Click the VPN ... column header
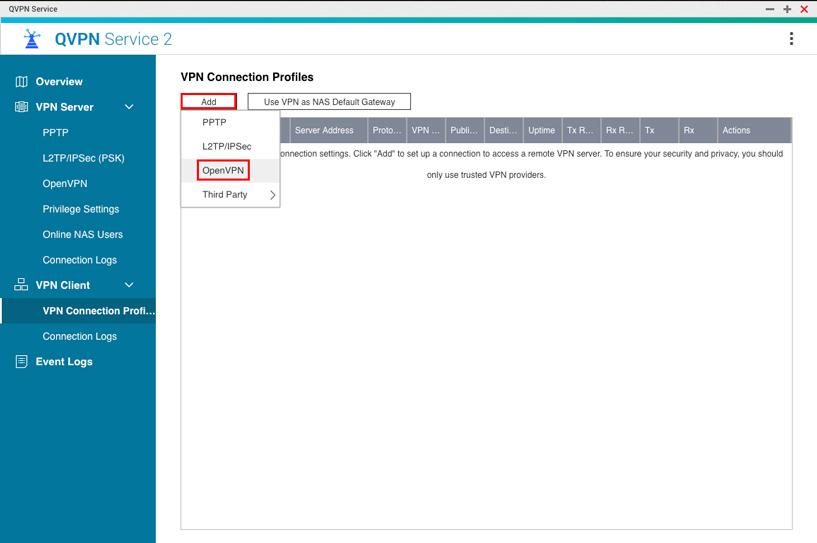 point(426,130)
